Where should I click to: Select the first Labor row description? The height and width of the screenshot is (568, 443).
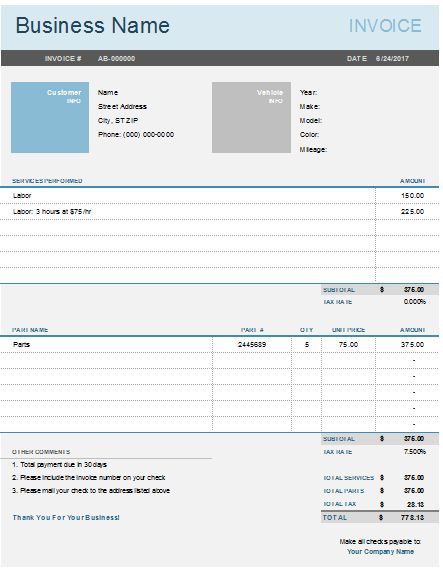[x=22, y=196]
